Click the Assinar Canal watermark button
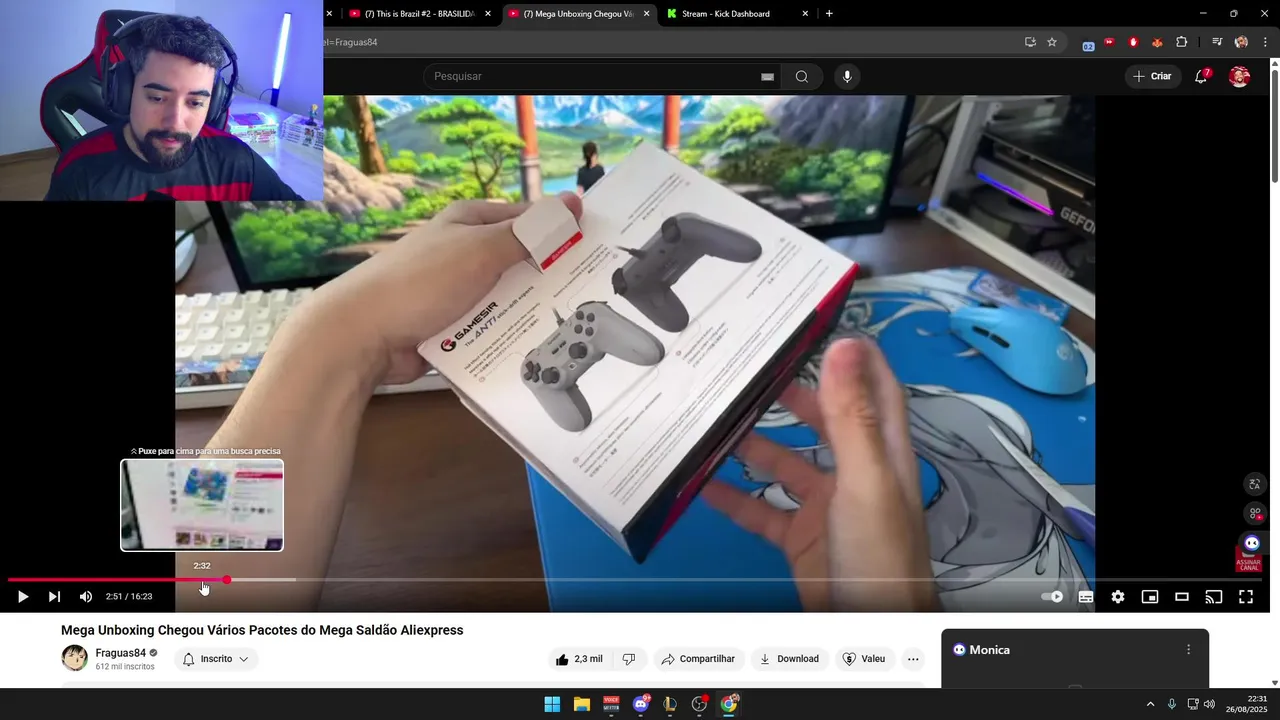Image resolution: width=1280 pixels, height=720 pixels. (x=1248, y=562)
